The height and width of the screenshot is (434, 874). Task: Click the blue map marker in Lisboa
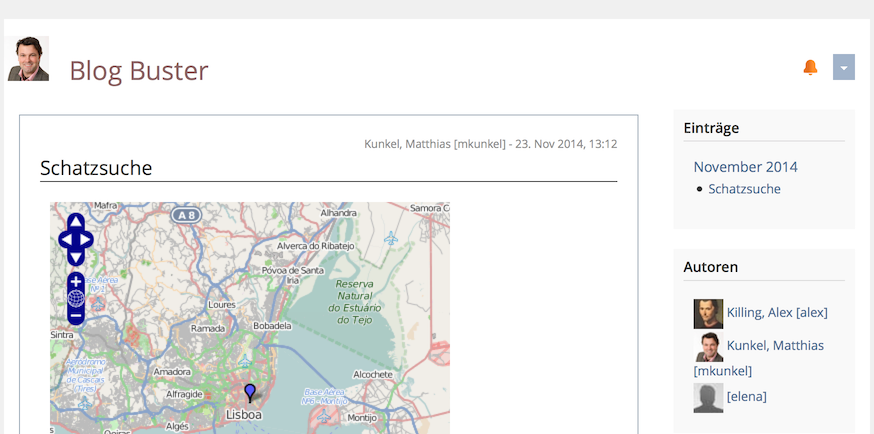pos(250,392)
